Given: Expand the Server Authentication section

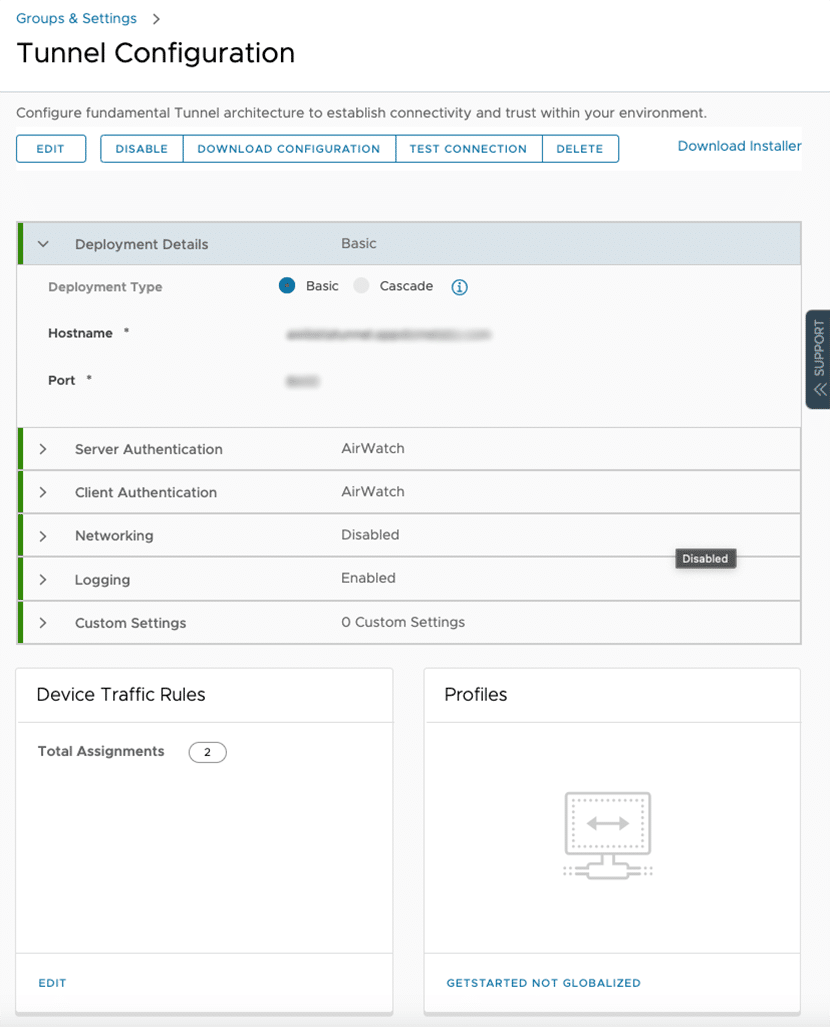Looking at the screenshot, I should click(x=43, y=449).
